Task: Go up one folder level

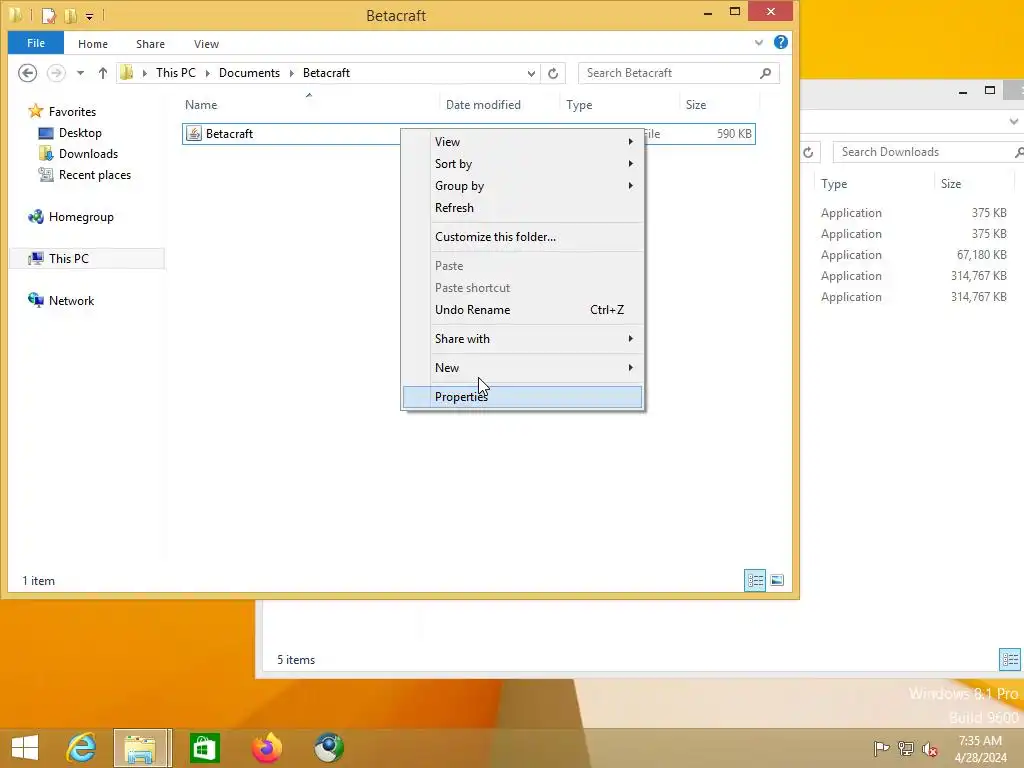Action: tap(103, 73)
